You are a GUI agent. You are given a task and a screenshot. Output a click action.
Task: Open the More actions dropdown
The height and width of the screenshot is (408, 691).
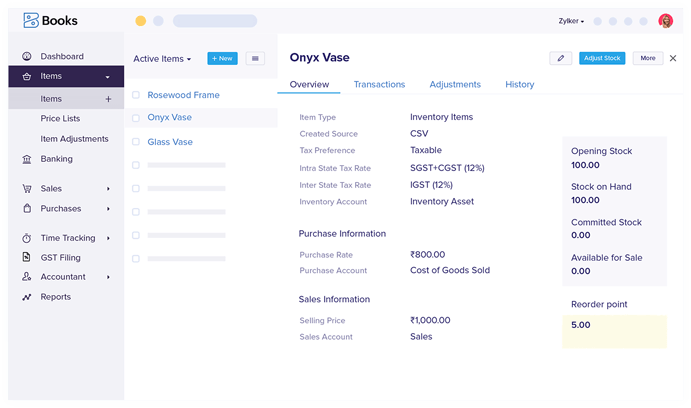click(648, 58)
